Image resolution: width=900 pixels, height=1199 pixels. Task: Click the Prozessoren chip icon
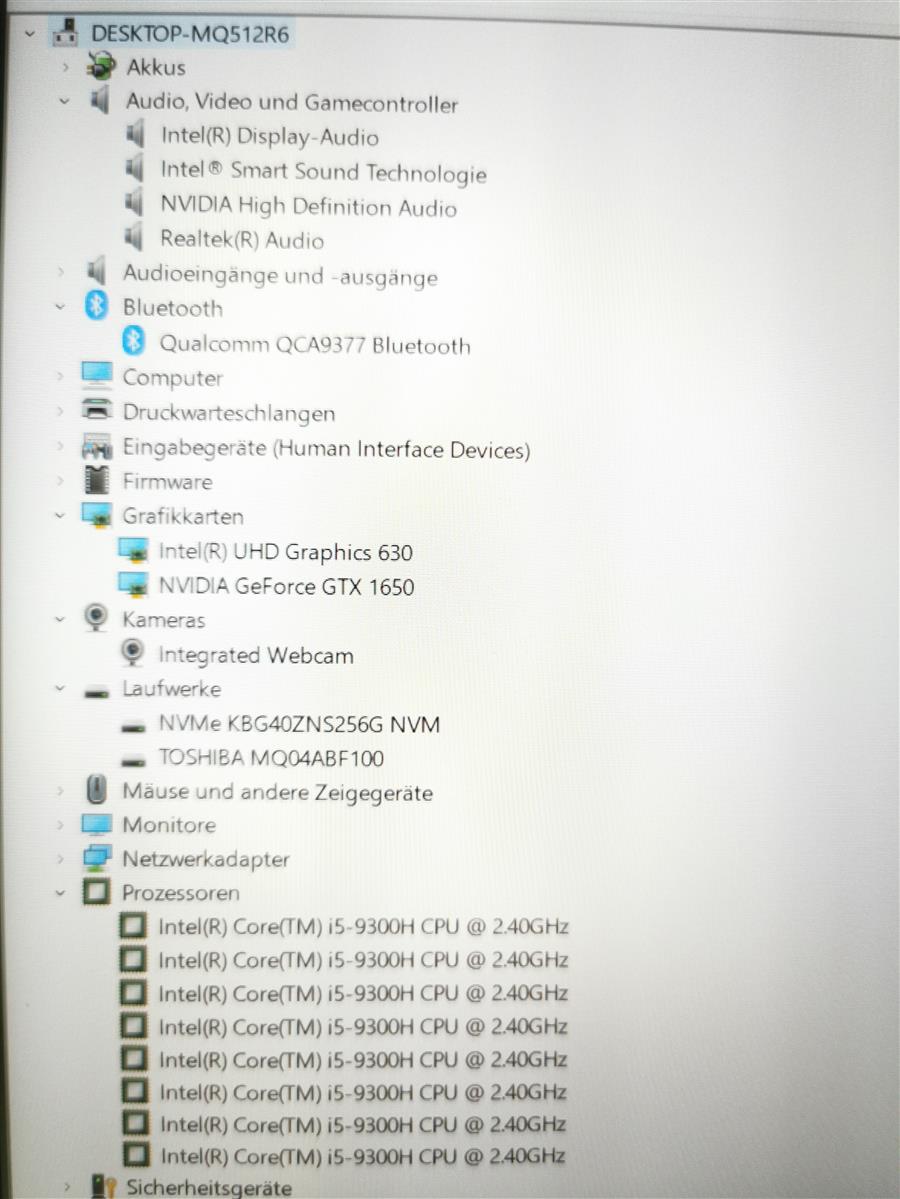pos(96,892)
